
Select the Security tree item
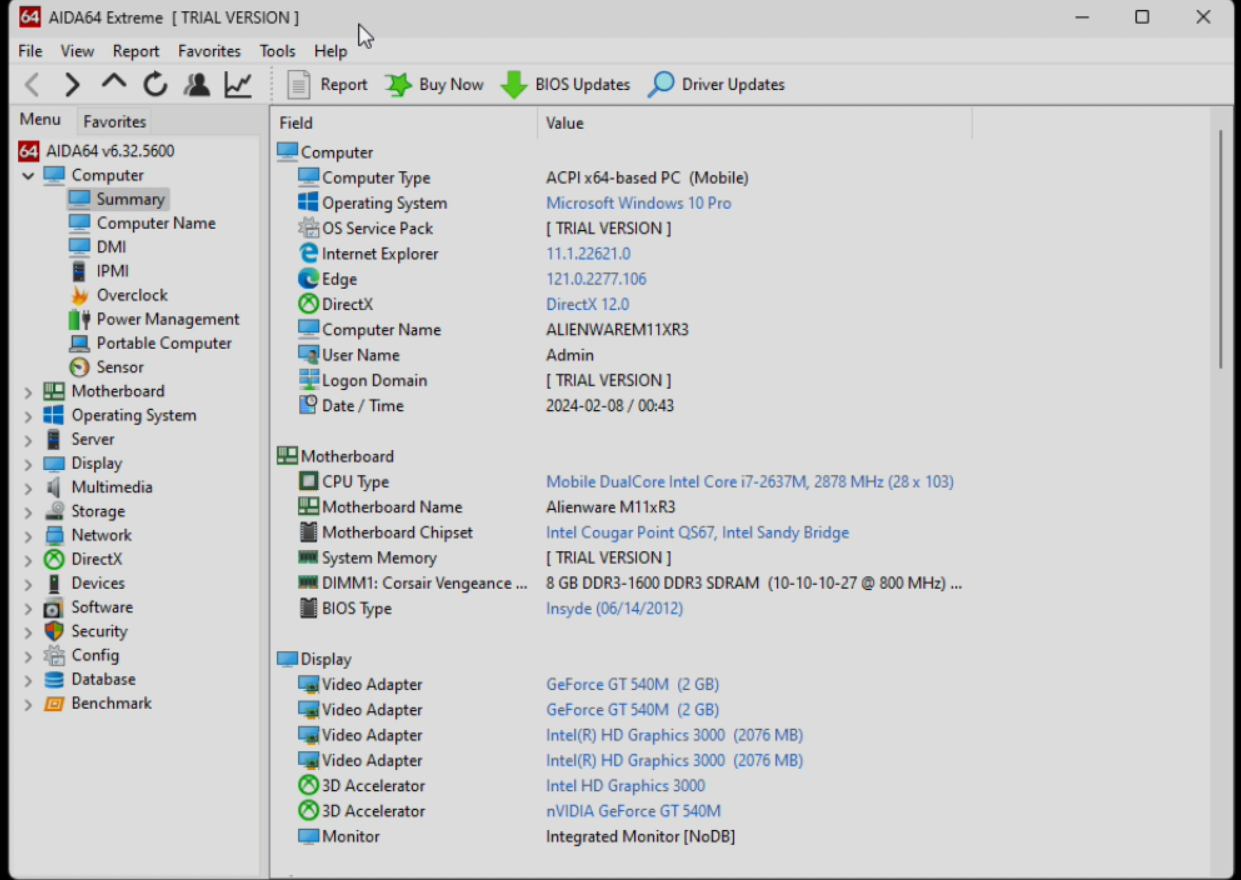[85, 631]
